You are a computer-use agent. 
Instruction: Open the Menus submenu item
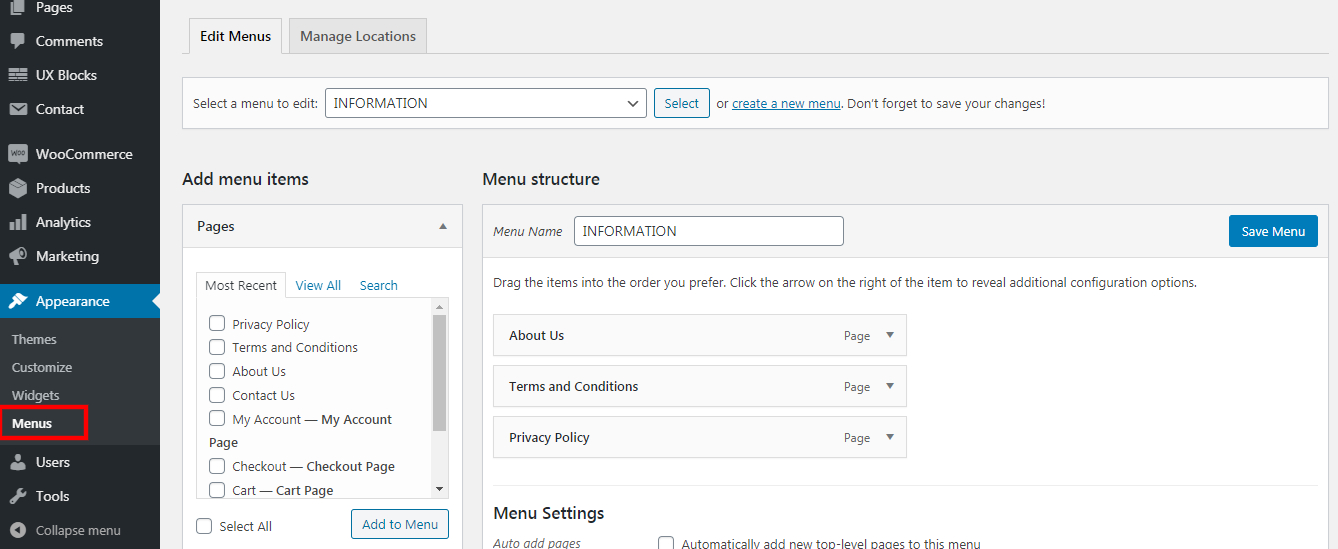tap(32, 423)
